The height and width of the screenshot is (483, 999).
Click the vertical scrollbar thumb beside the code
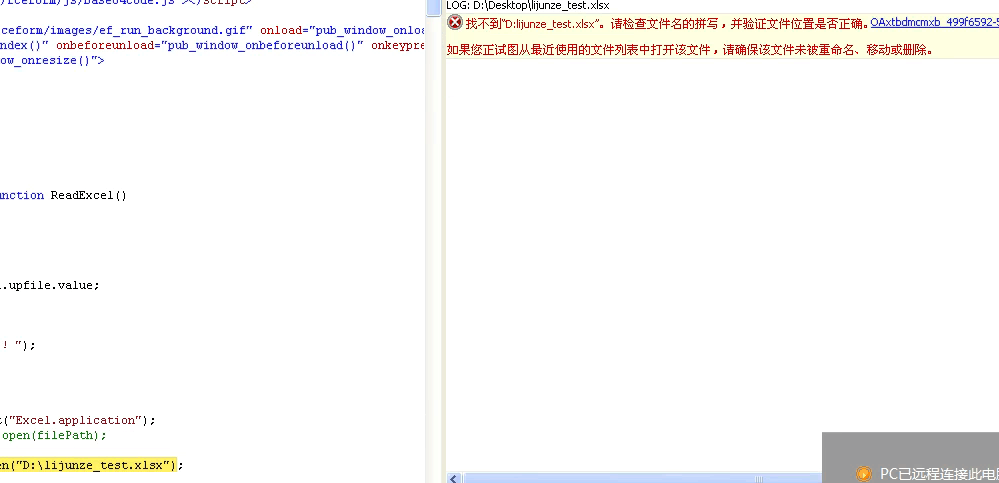click(434, 7)
